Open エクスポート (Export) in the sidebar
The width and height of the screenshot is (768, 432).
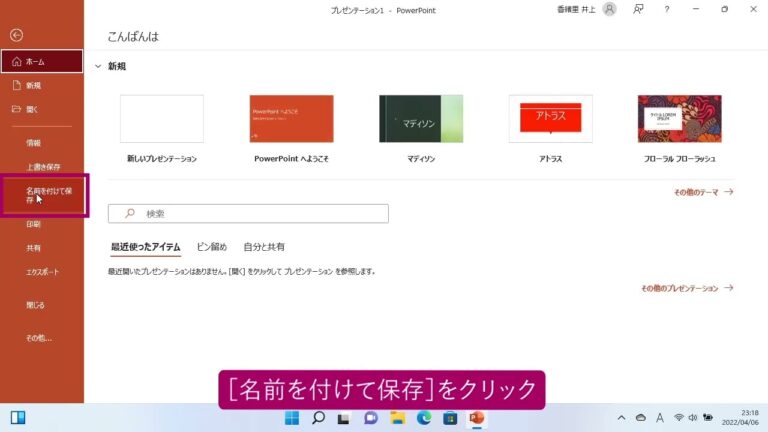(x=42, y=272)
